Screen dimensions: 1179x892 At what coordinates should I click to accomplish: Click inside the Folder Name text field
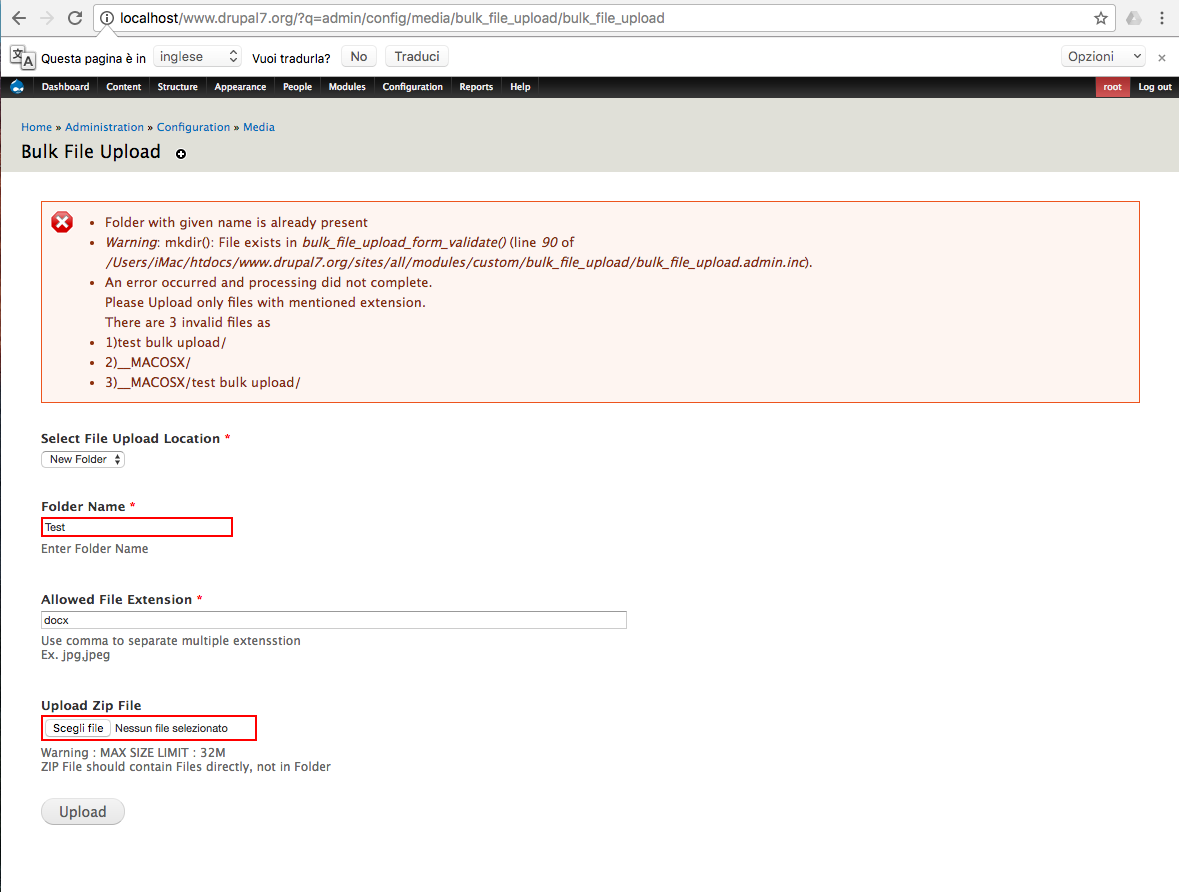pos(136,527)
